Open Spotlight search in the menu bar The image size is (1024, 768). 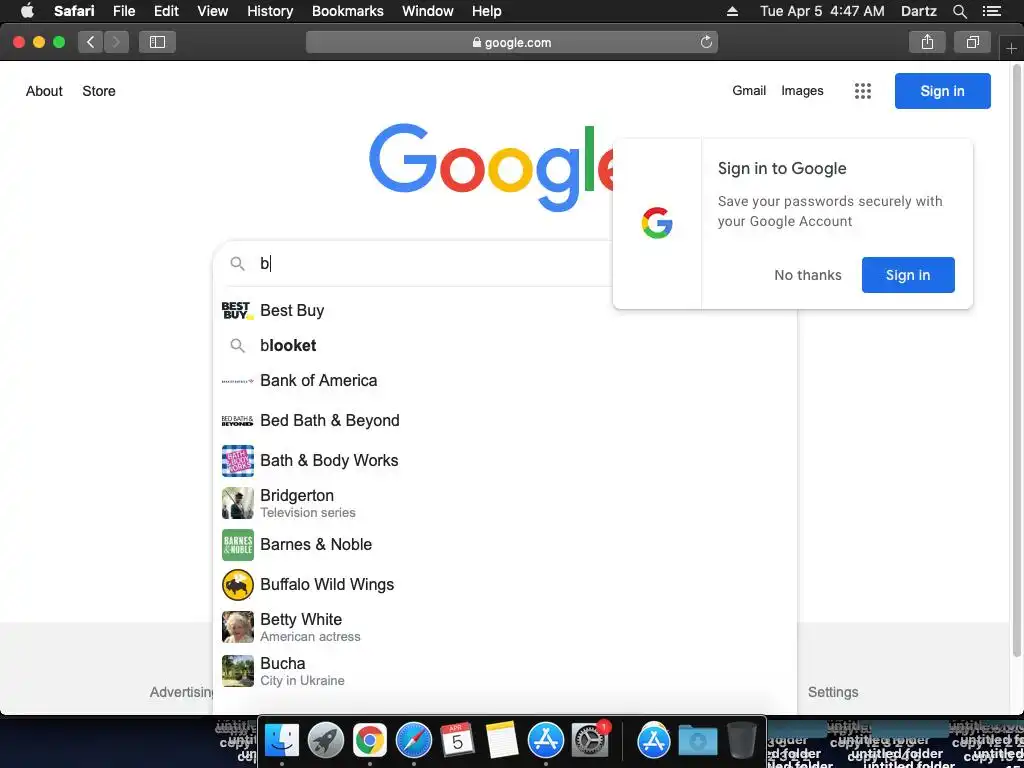[x=959, y=11]
